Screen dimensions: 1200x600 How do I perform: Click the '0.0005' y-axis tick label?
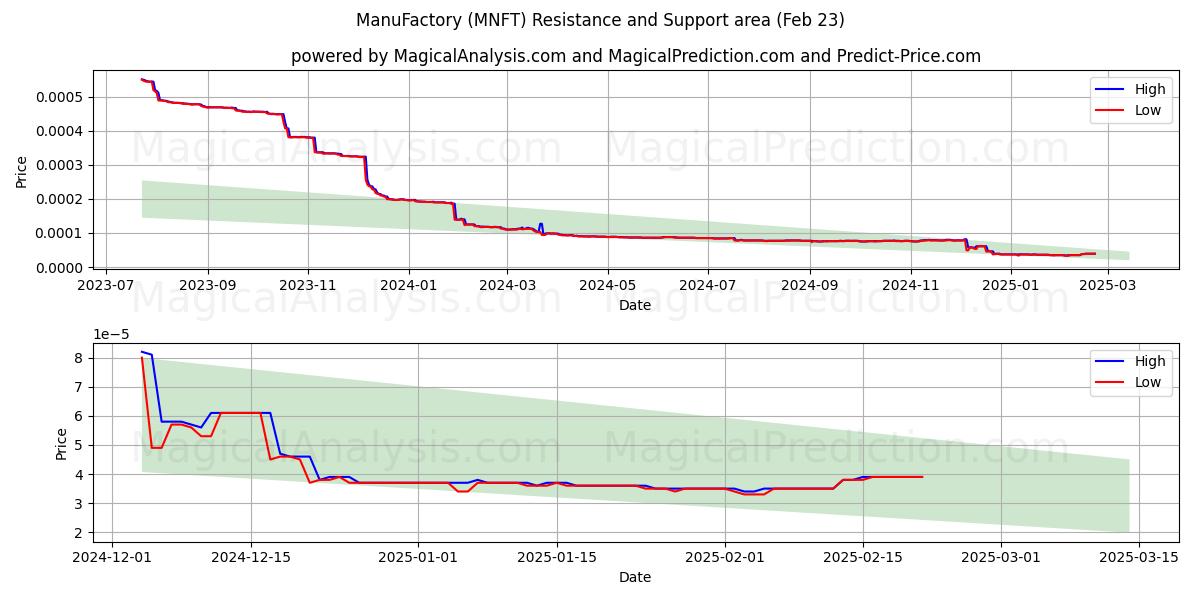pyautogui.click(x=61, y=97)
